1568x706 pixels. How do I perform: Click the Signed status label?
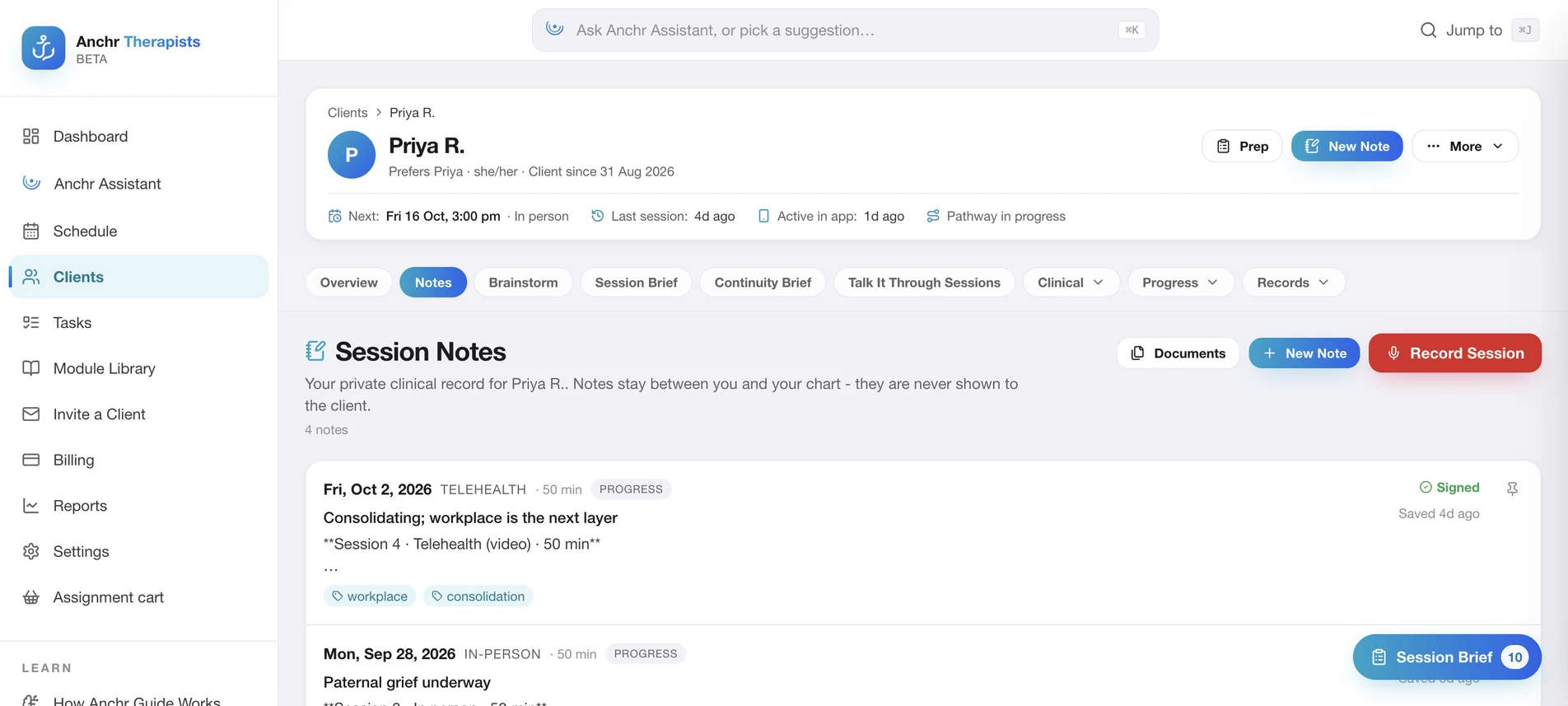(x=1449, y=488)
